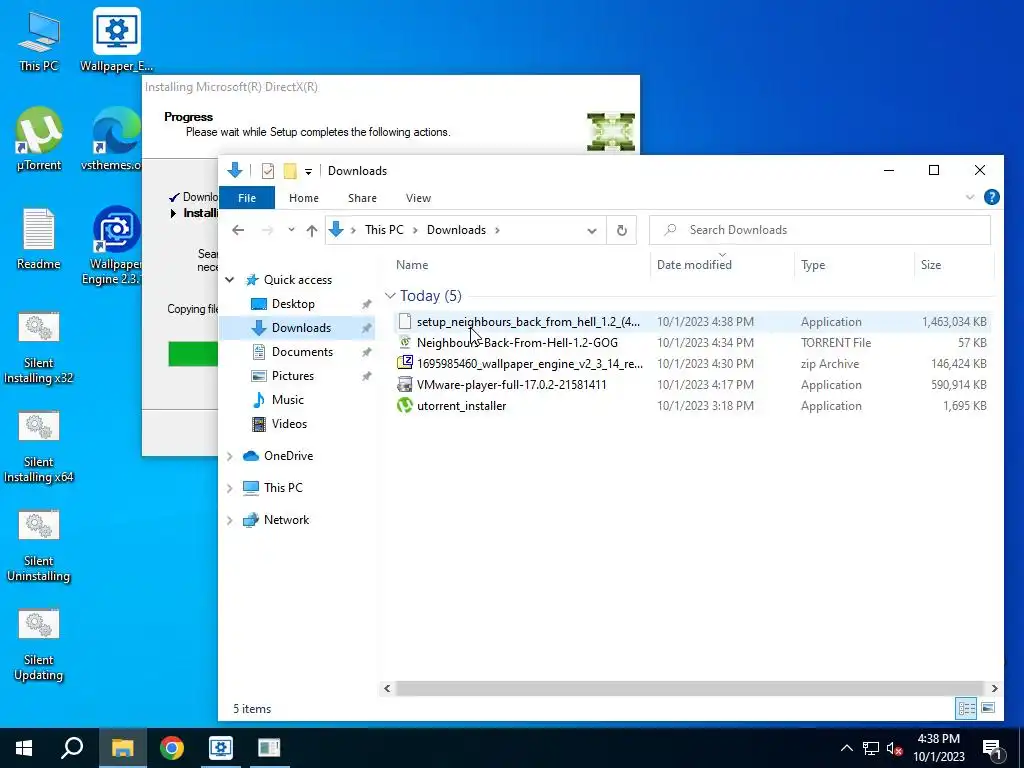Collapse the Quick access tree node
This screenshot has height=768, width=1024.
pyautogui.click(x=230, y=280)
